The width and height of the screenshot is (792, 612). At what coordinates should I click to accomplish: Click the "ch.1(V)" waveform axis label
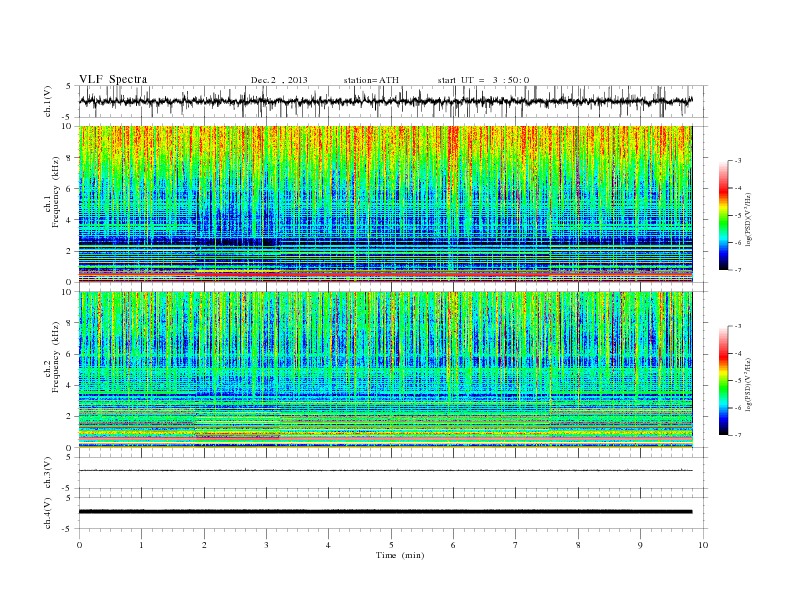pos(48,101)
